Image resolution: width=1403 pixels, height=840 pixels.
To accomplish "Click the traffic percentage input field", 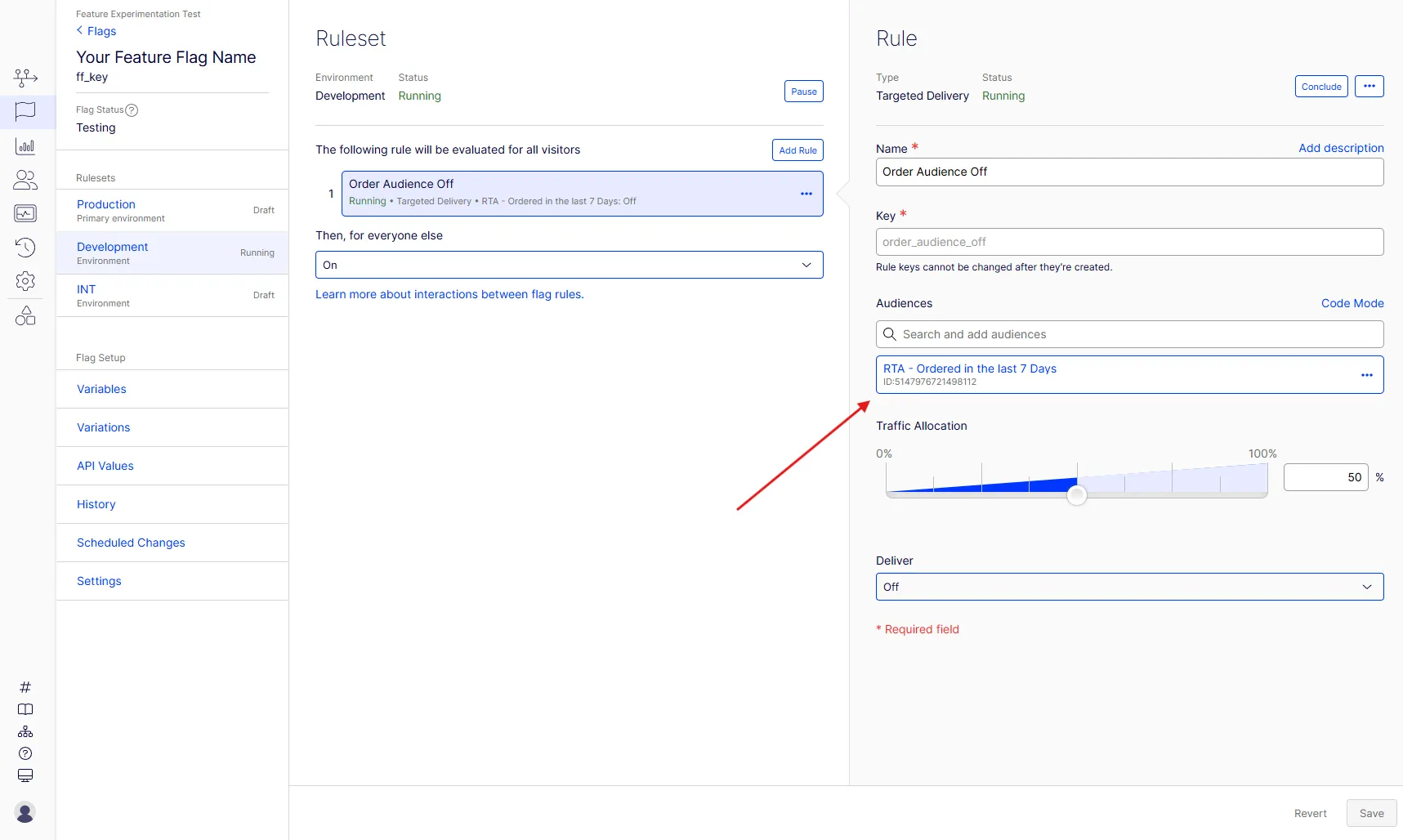I will click(x=1325, y=477).
